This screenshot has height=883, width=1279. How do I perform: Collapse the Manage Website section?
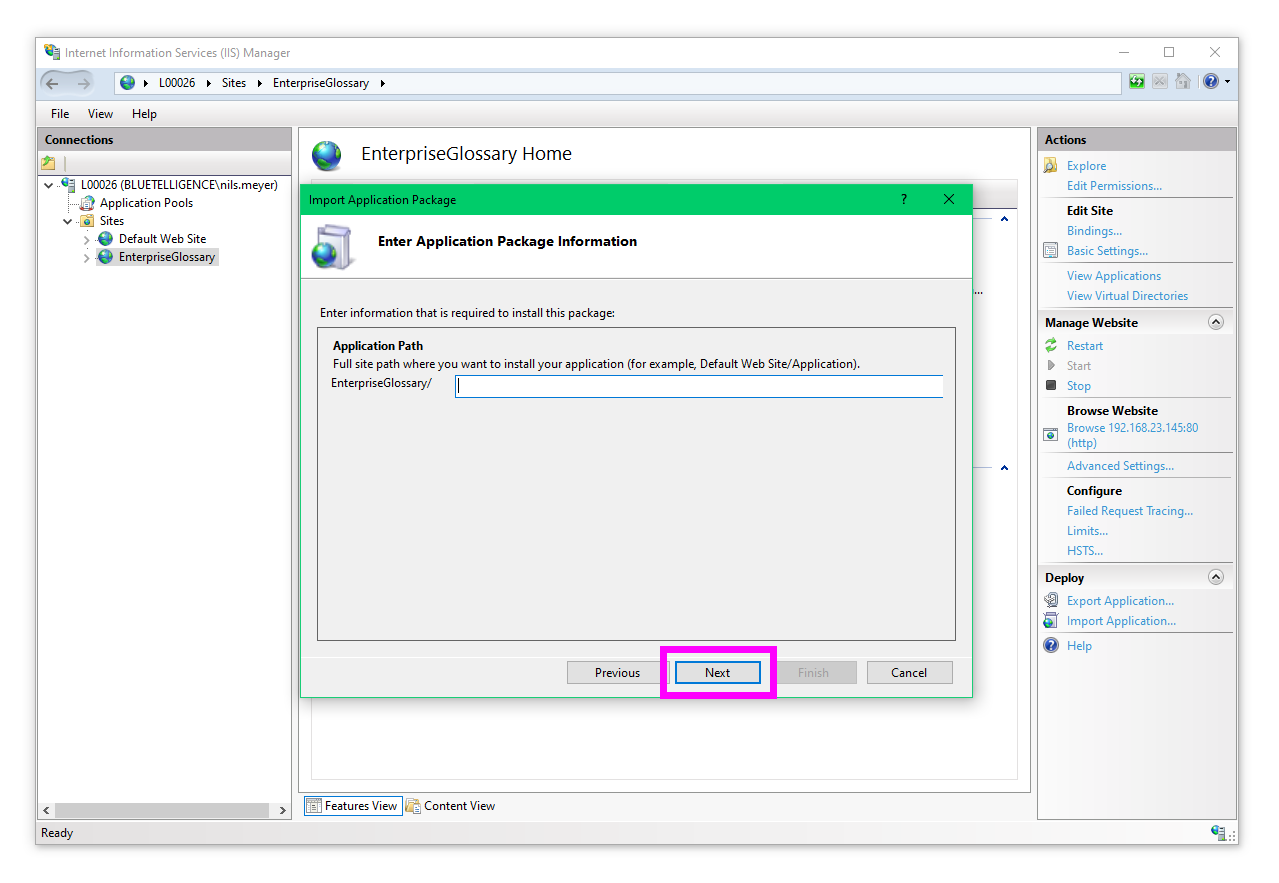coord(1216,322)
